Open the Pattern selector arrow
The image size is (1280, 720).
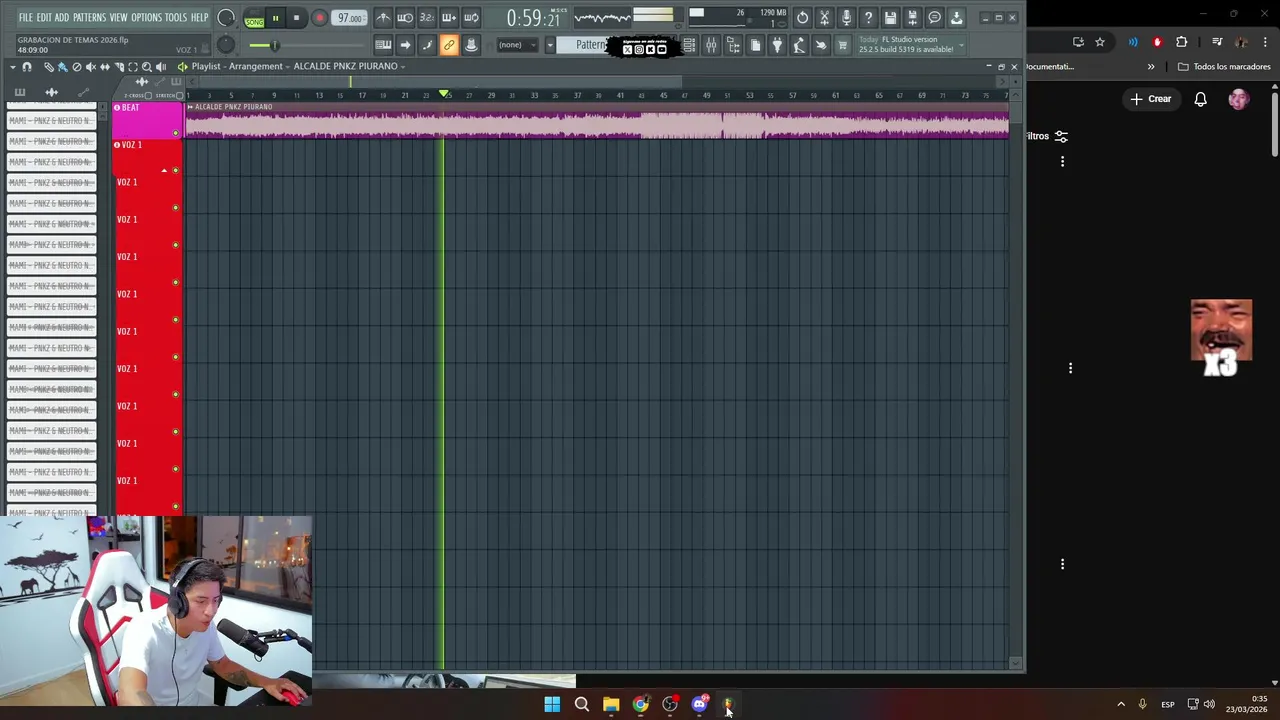click(x=550, y=45)
